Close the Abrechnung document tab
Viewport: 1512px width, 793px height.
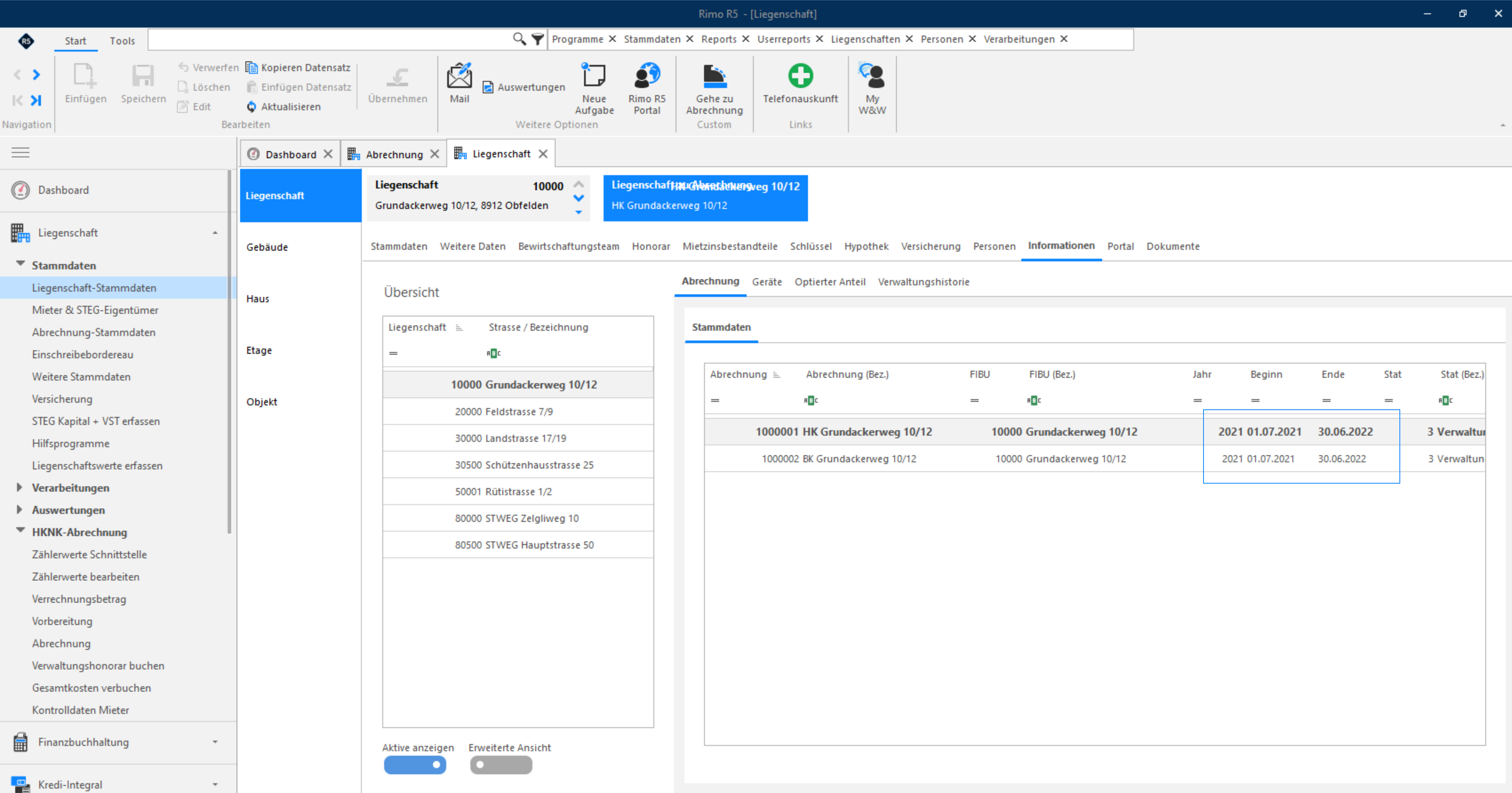[x=434, y=154]
